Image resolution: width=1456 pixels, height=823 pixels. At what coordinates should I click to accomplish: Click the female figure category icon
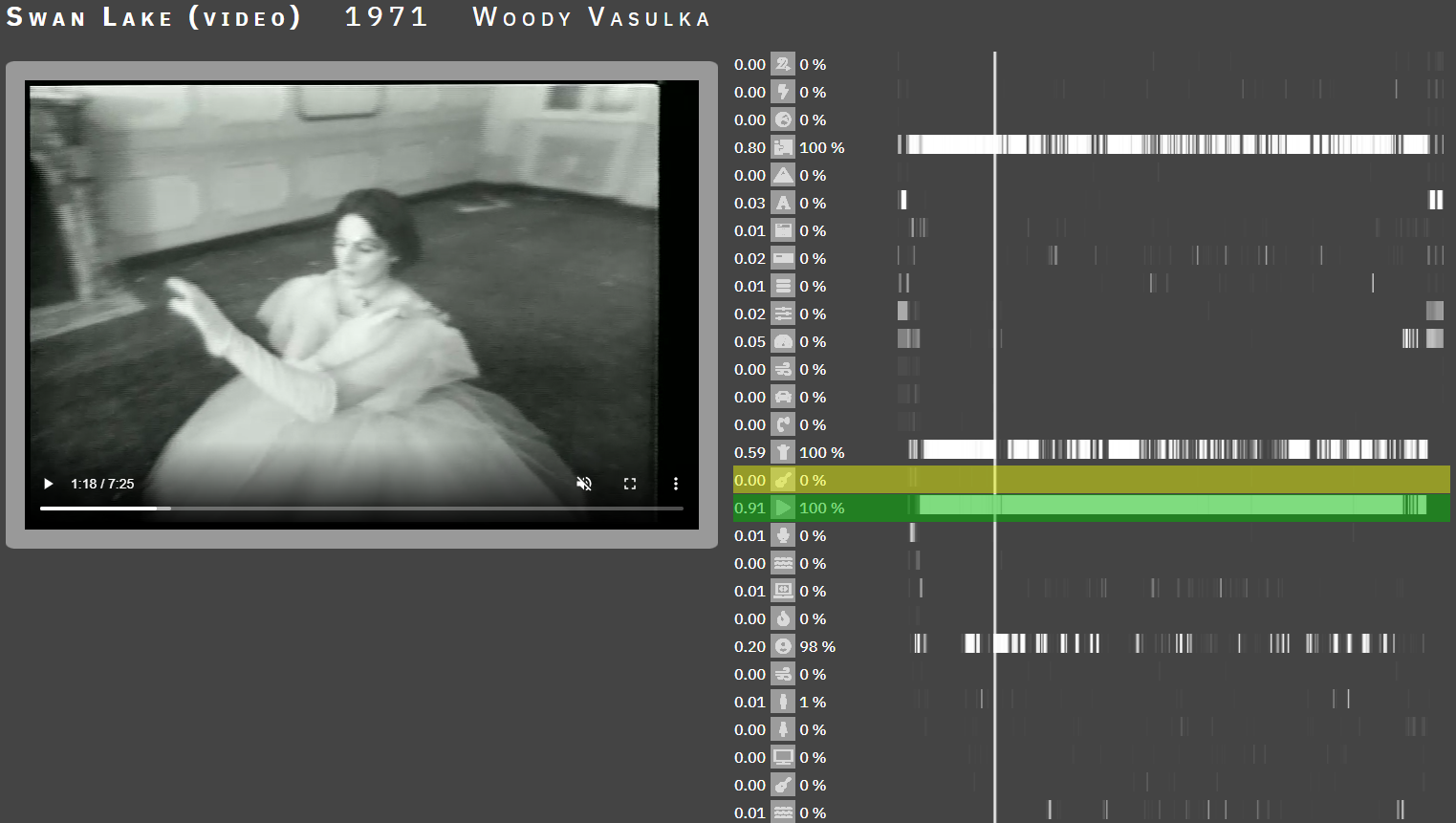coord(783,729)
